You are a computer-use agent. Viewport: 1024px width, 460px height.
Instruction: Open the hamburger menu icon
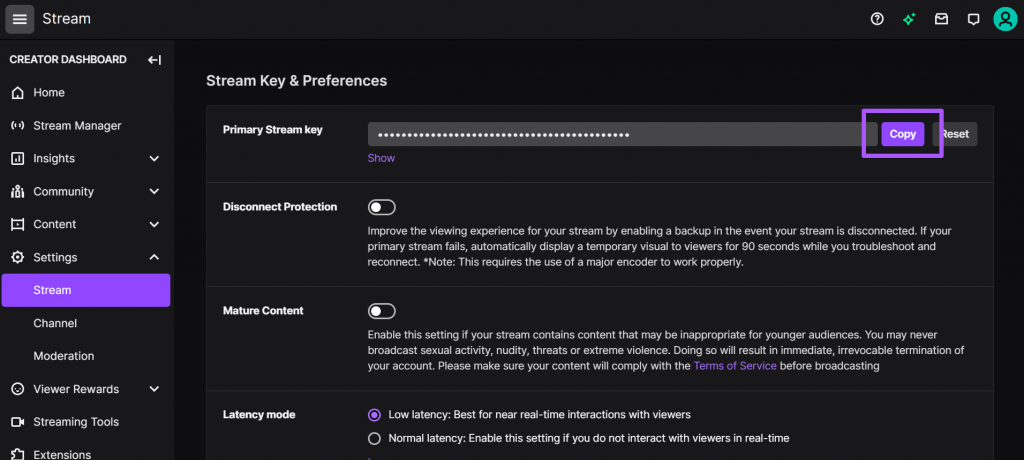(20, 19)
